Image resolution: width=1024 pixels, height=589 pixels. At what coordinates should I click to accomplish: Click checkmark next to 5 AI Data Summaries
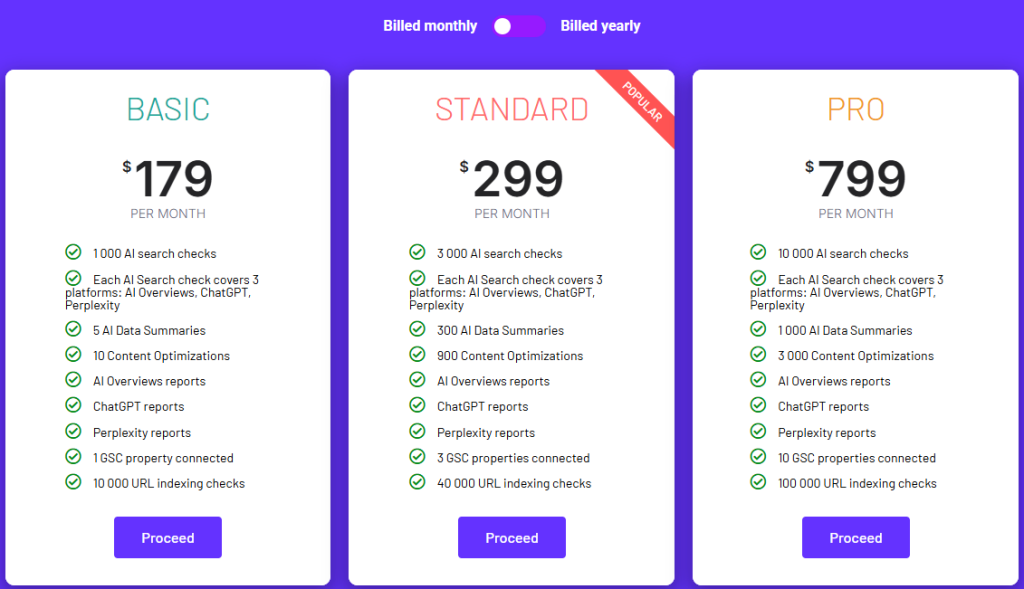(73, 329)
